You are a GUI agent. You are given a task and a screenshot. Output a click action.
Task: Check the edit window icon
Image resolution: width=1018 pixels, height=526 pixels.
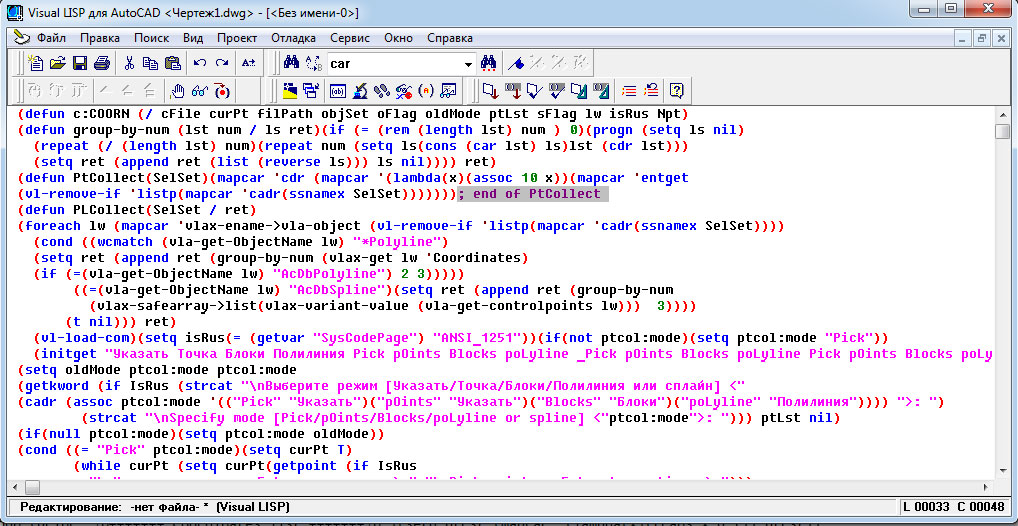pyautogui.click(x=534, y=90)
